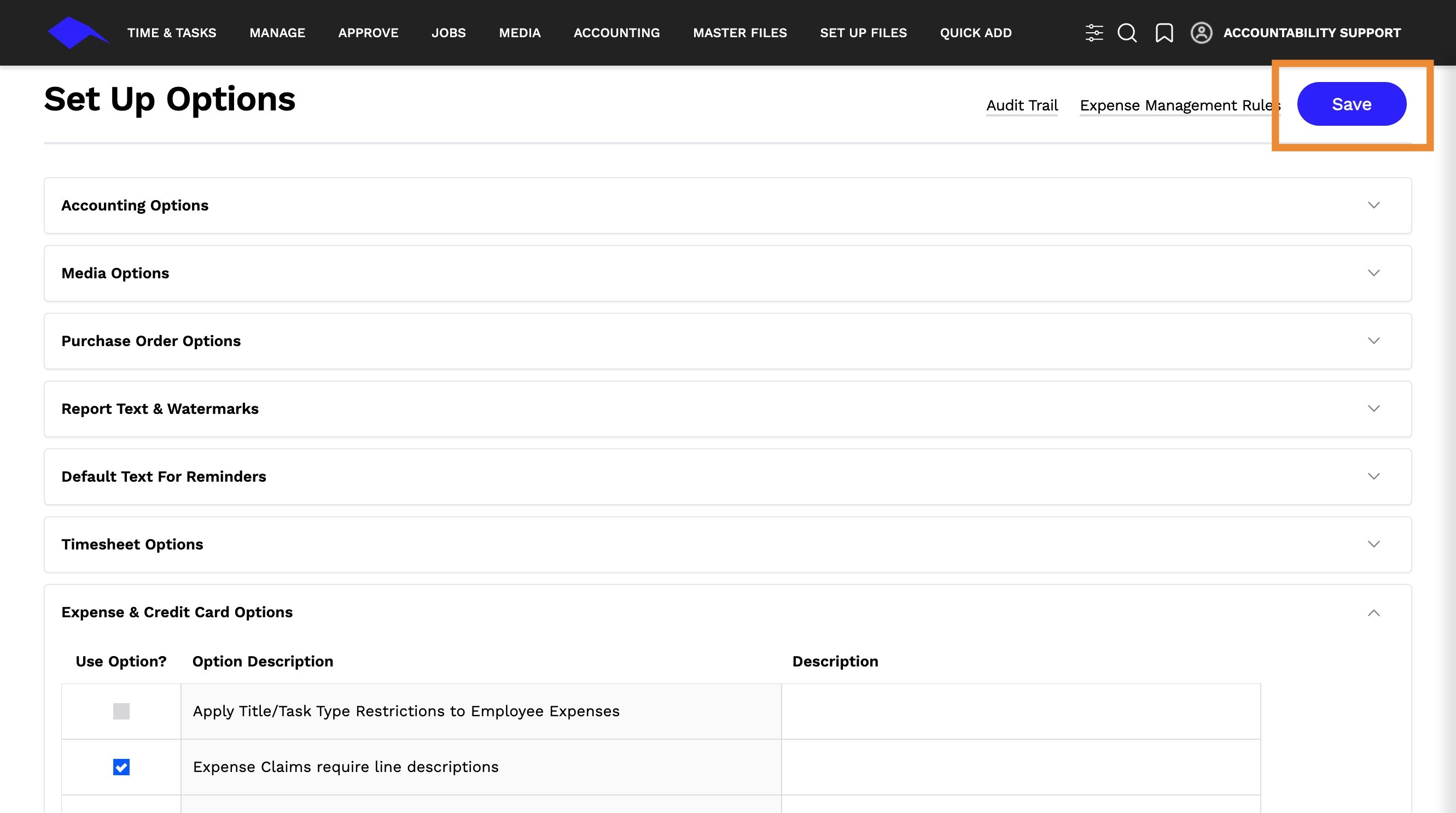Click the user profile avatar icon
This screenshot has height=813, width=1456.
pyautogui.click(x=1201, y=33)
